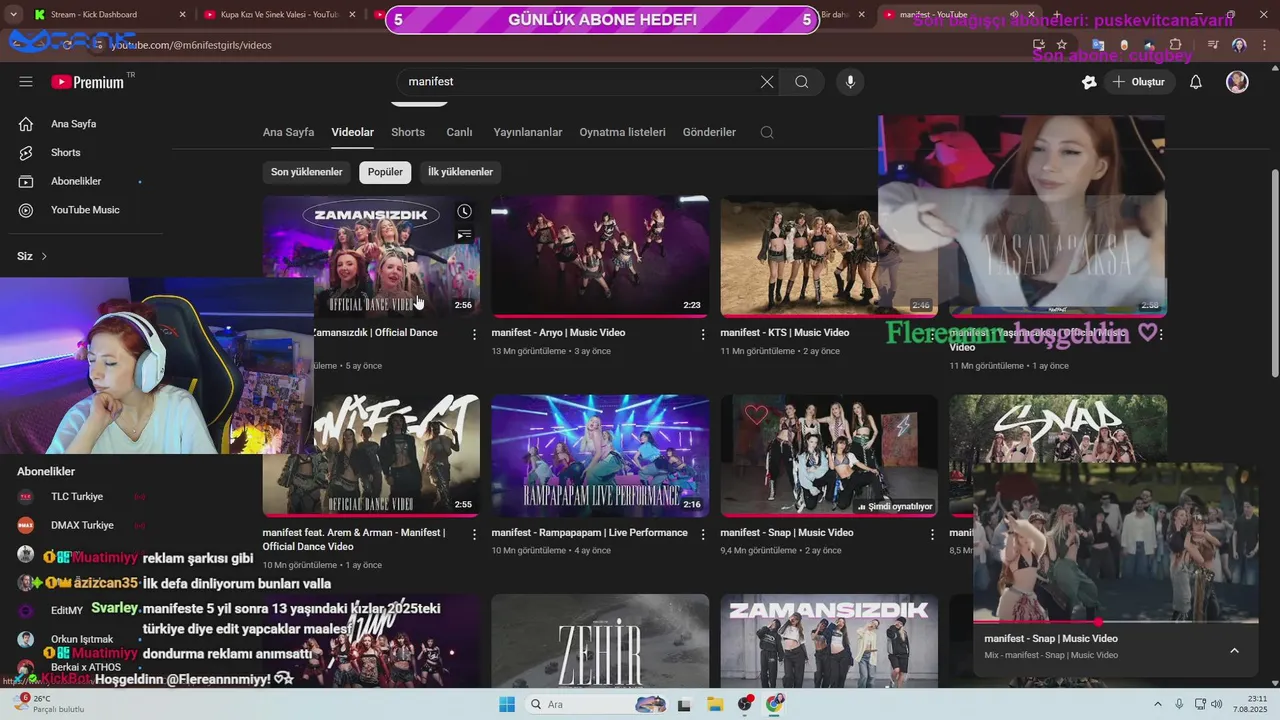
Task: Open Orkun Işıtmak subscription channel
Action: coord(82,639)
